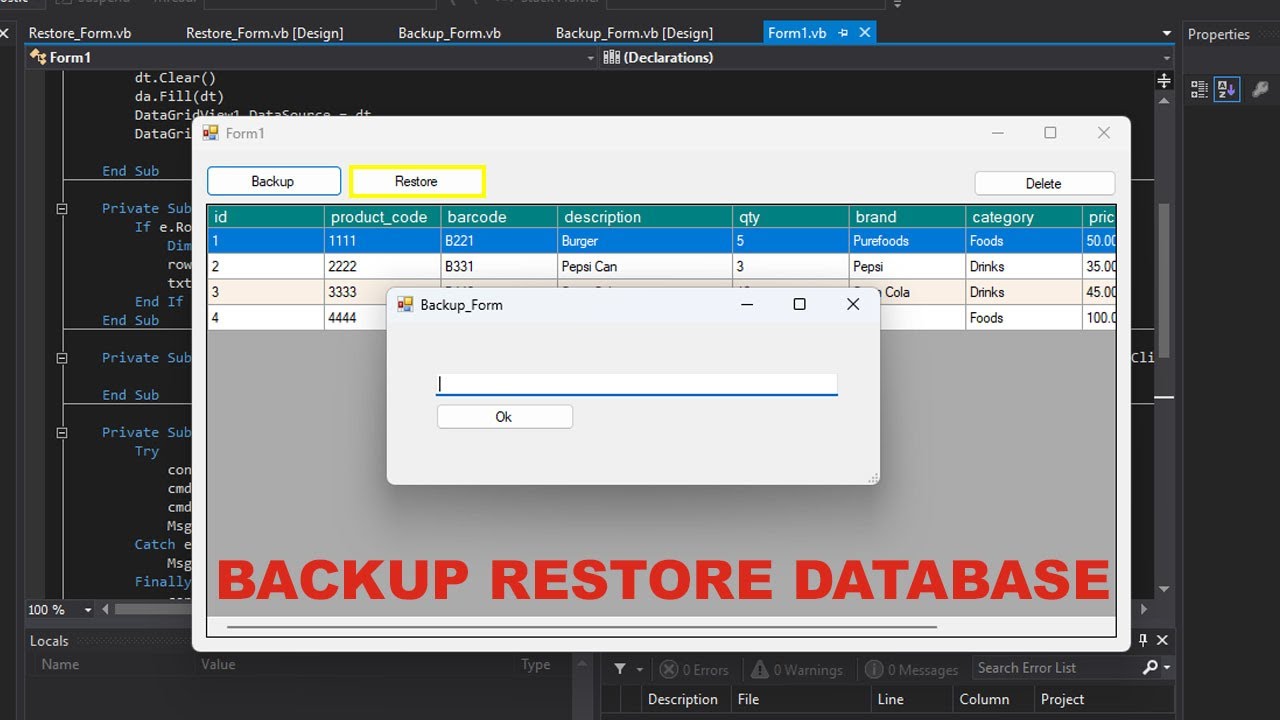Close the Backup_Form dialog
The width and height of the screenshot is (1280, 720).
click(853, 304)
